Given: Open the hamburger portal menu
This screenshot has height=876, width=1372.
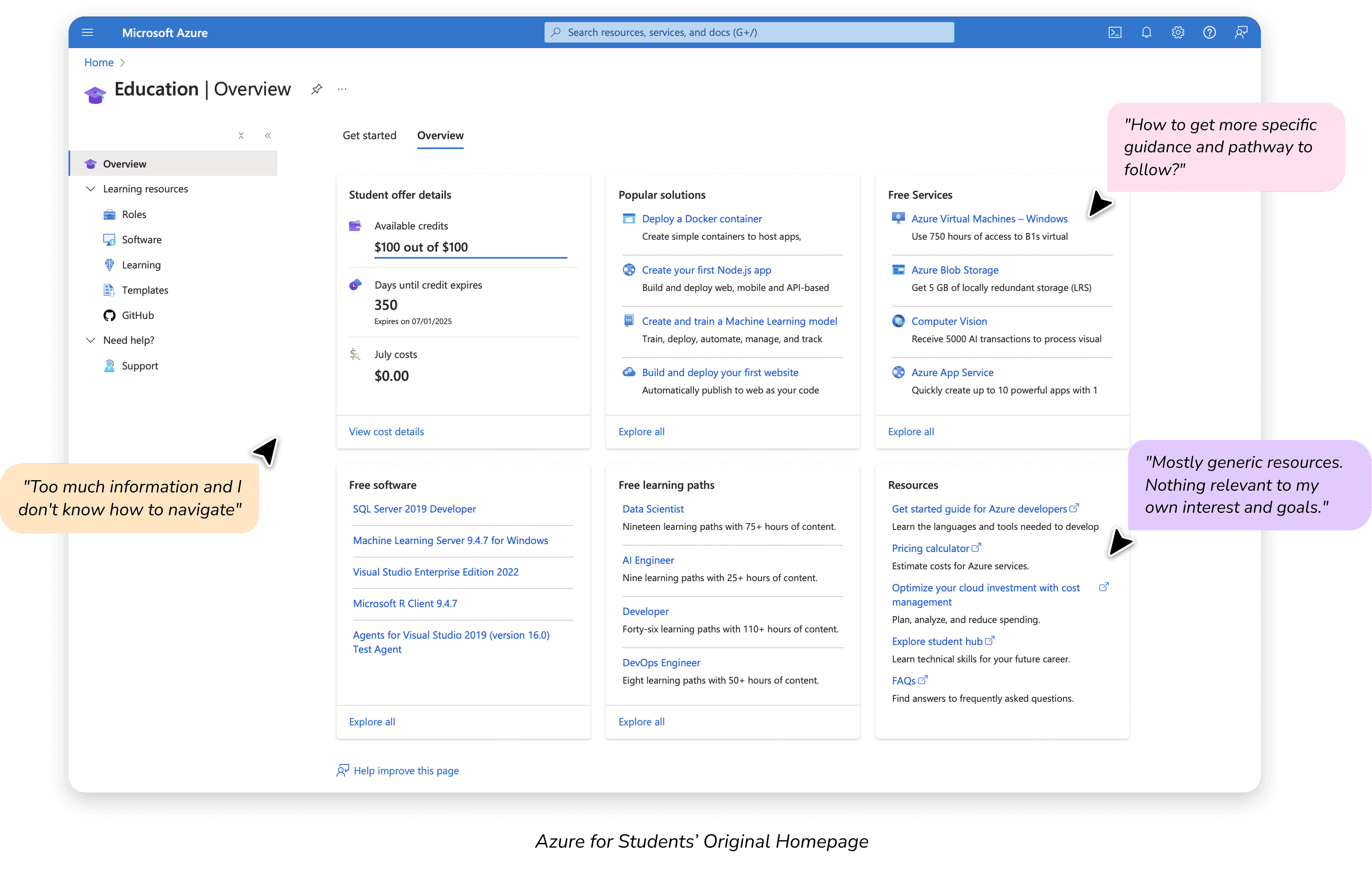Looking at the screenshot, I should (87, 32).
